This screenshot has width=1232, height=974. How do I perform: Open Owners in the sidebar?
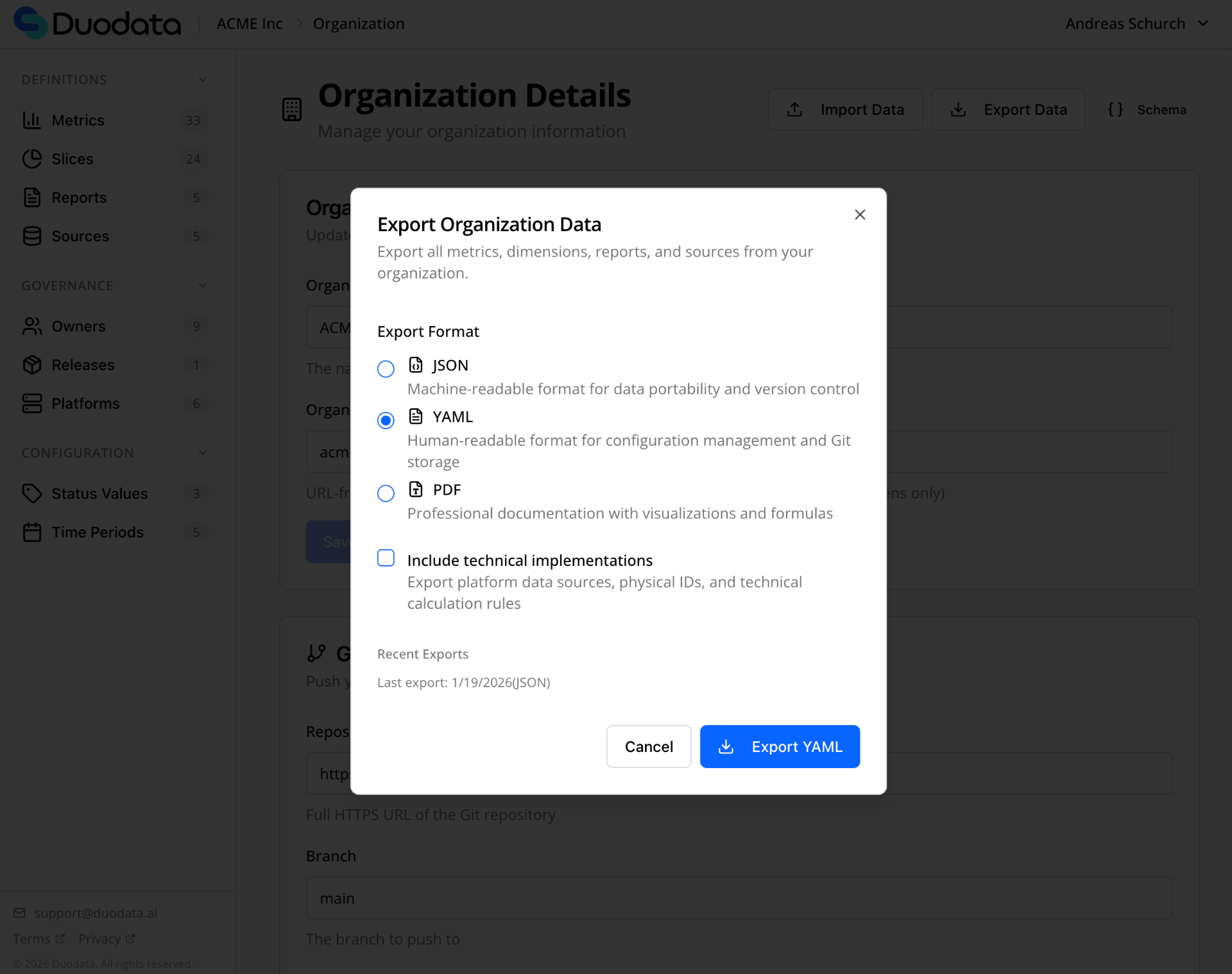(78, 326)
